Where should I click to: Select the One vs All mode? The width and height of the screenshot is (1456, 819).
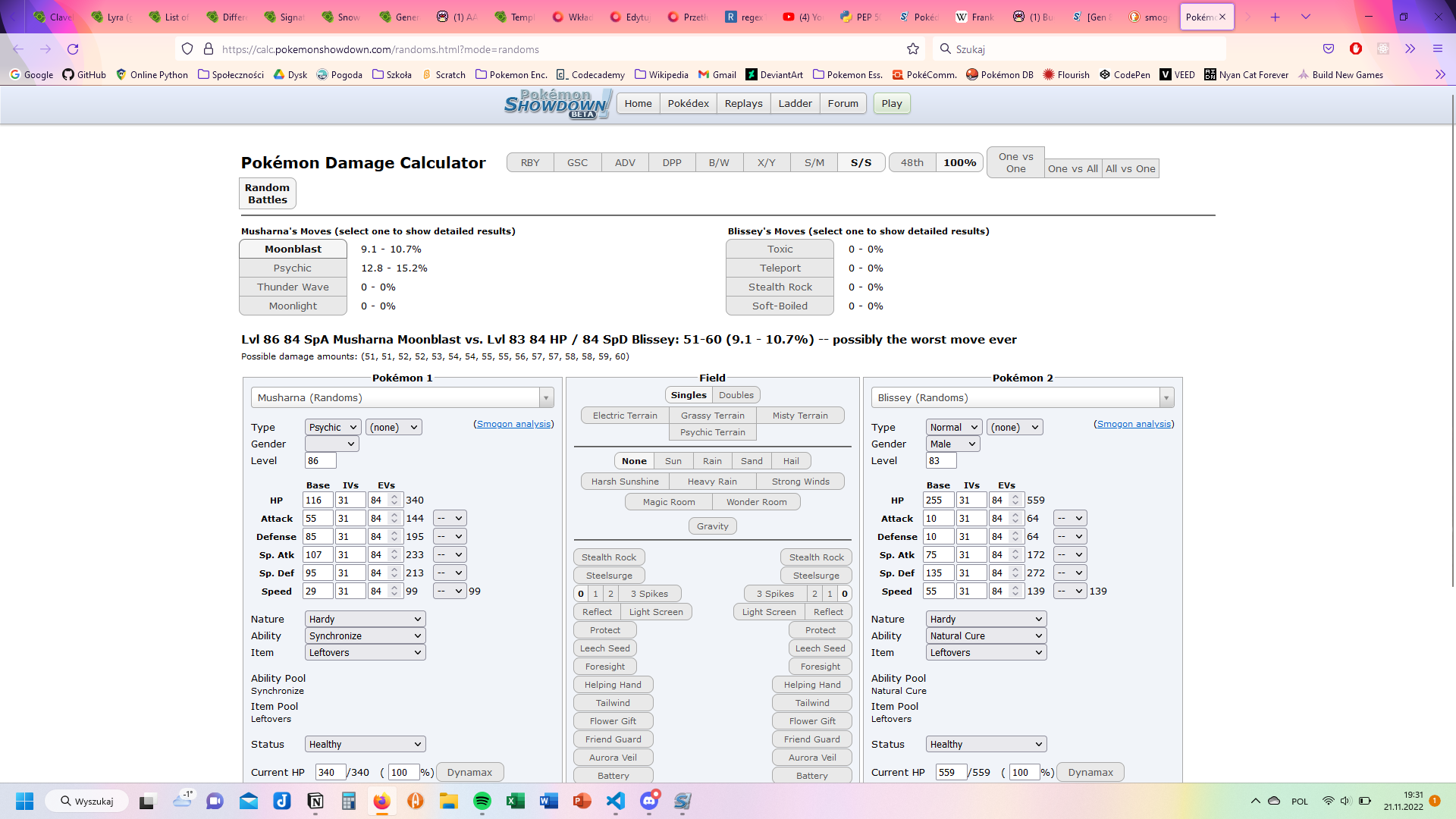point(1072,168)
